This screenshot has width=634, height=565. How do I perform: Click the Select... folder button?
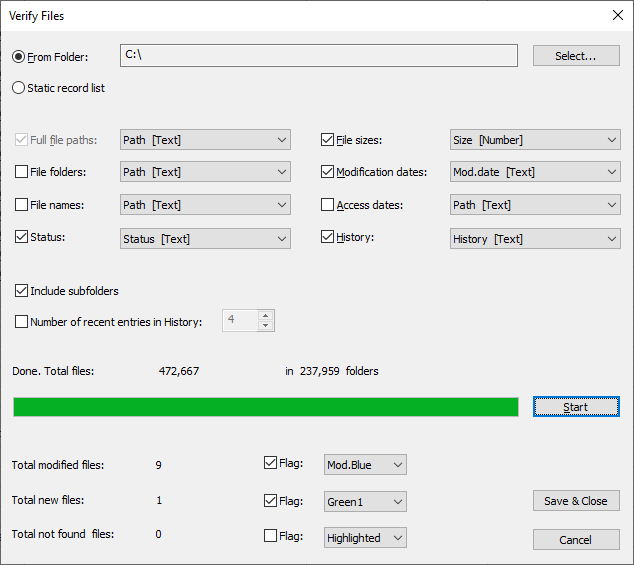(575, 56)
